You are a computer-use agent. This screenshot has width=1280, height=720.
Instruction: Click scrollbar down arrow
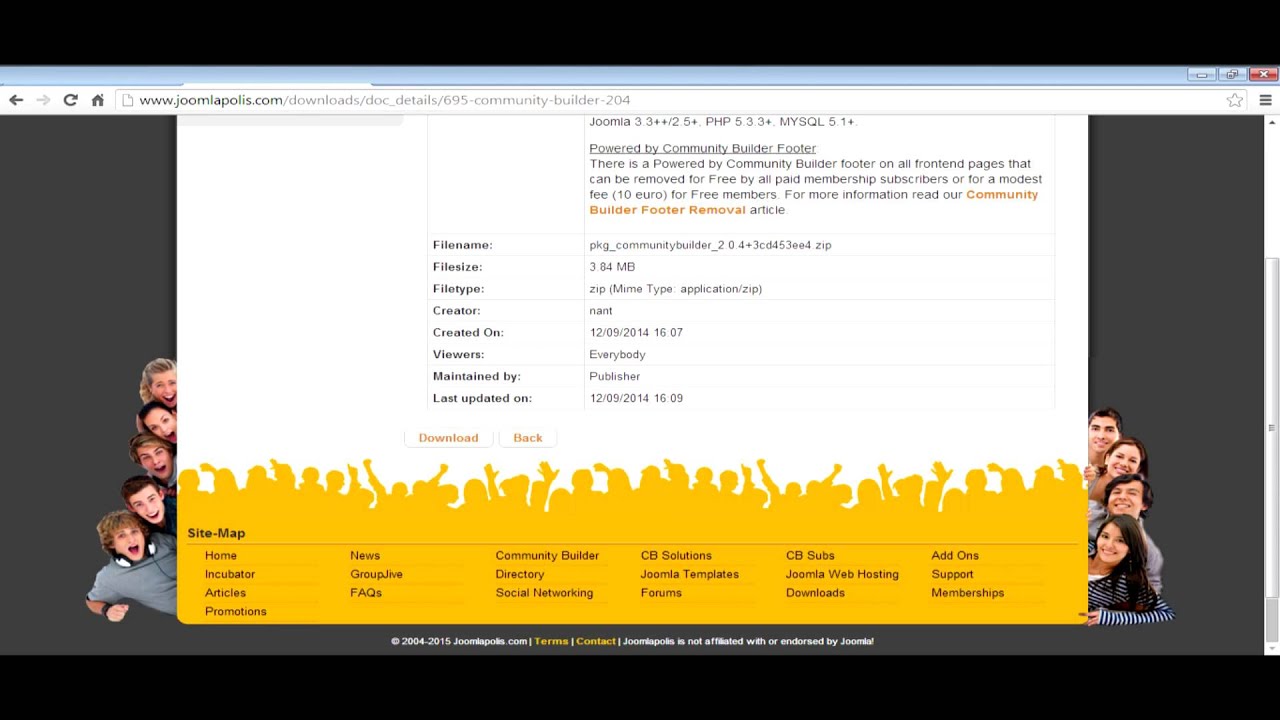tap(1272, 648)
